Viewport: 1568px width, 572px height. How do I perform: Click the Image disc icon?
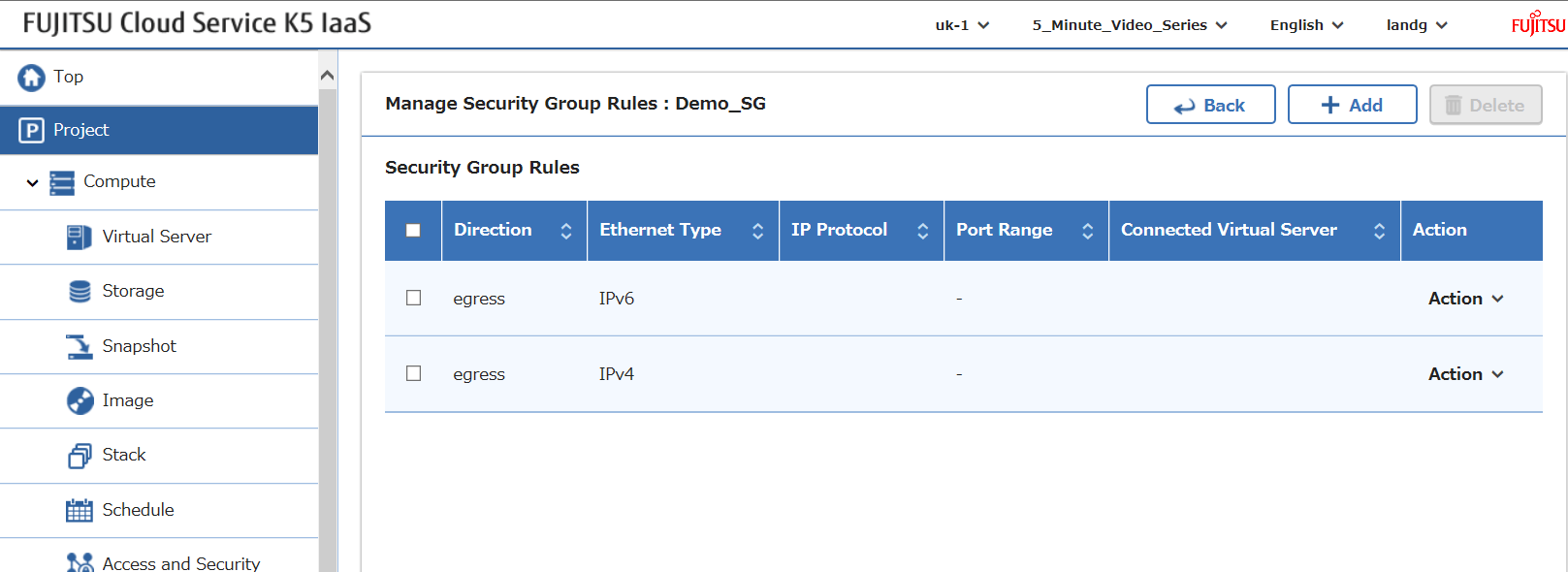pos(80,400)
